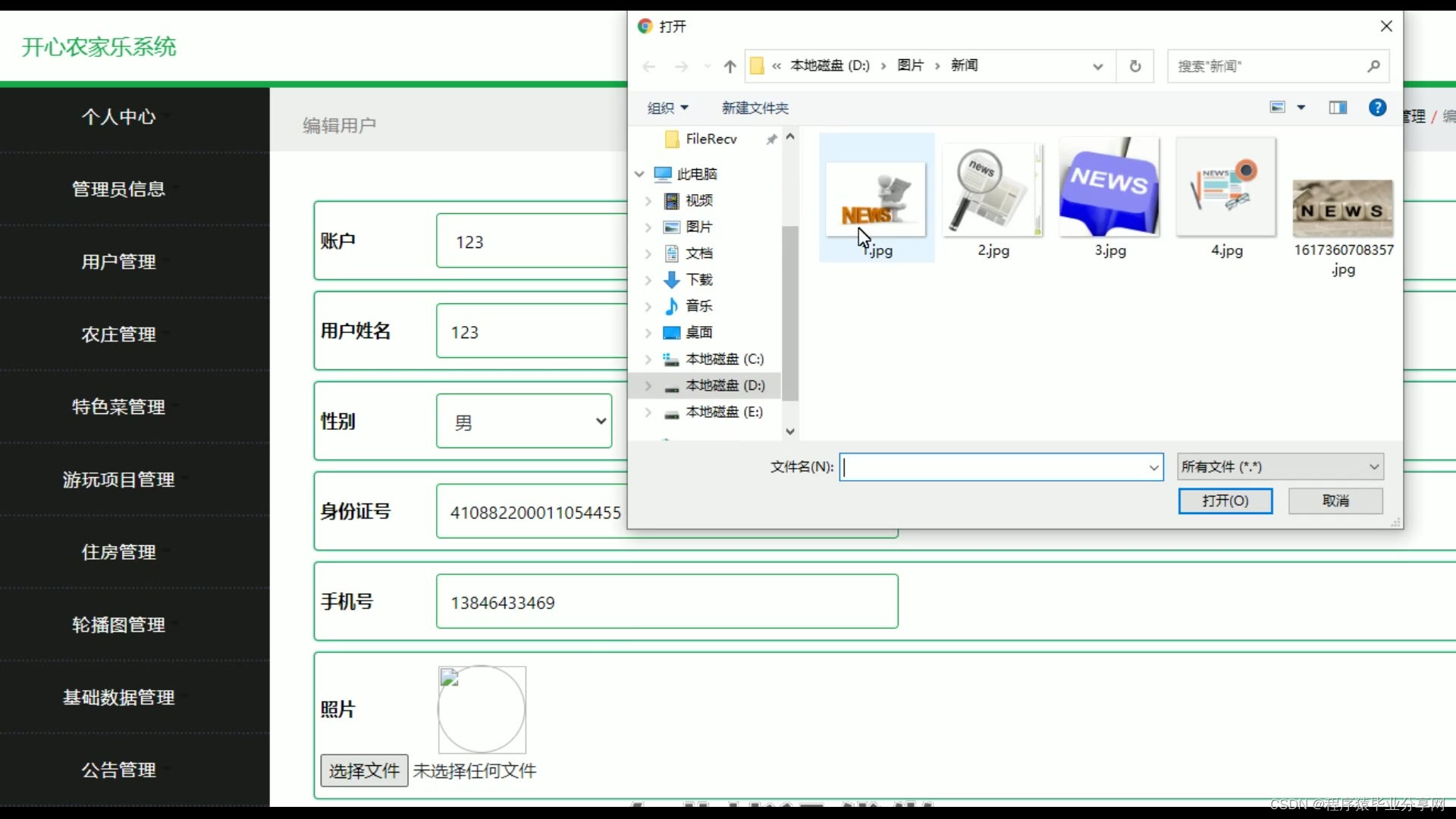Click the 文件名 filename input field
The width and height of the screenshot is (1456, 819).
pyautogui.click(x=993, y=467)
